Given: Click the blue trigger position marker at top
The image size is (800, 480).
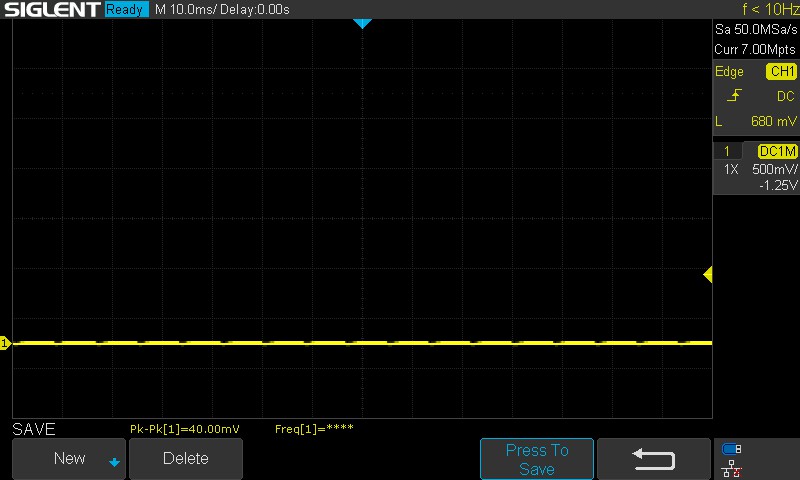Looking at the screenshot, I should click(x=362, y=23).
